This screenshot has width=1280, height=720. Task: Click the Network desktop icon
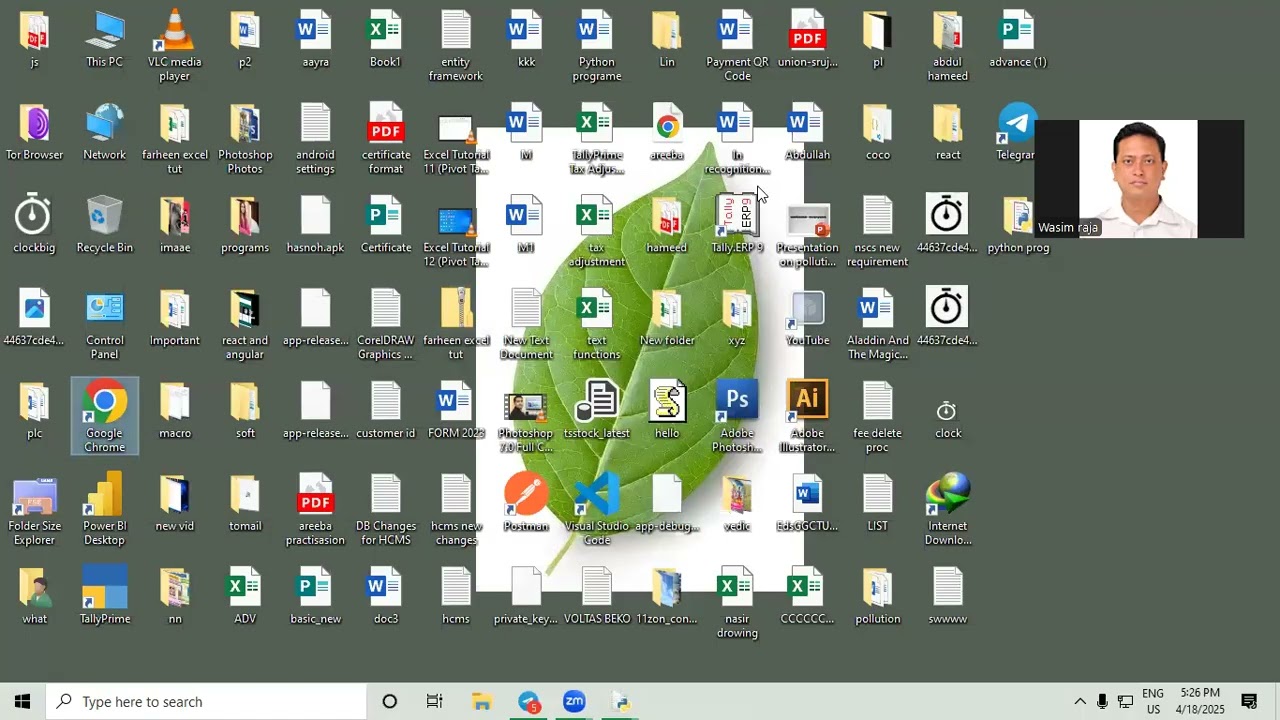[105, 132]
